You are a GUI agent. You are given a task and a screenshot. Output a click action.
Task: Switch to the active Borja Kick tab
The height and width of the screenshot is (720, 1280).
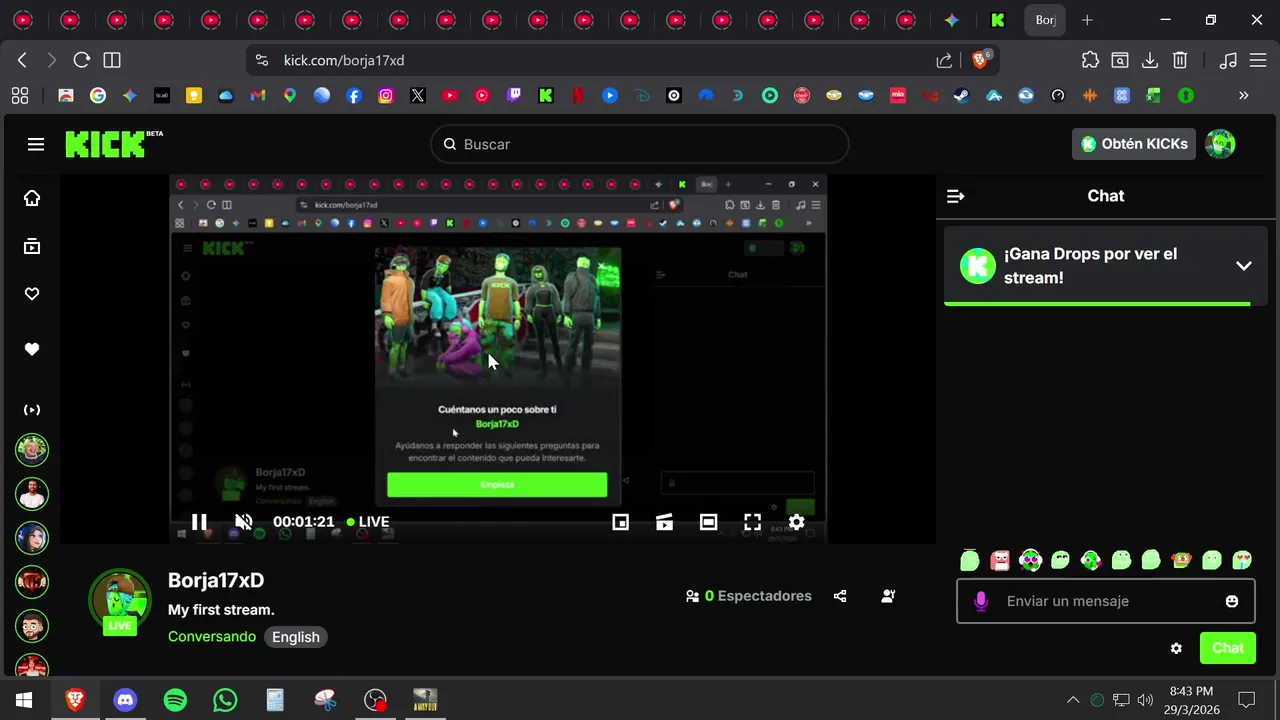[1045, 20]
